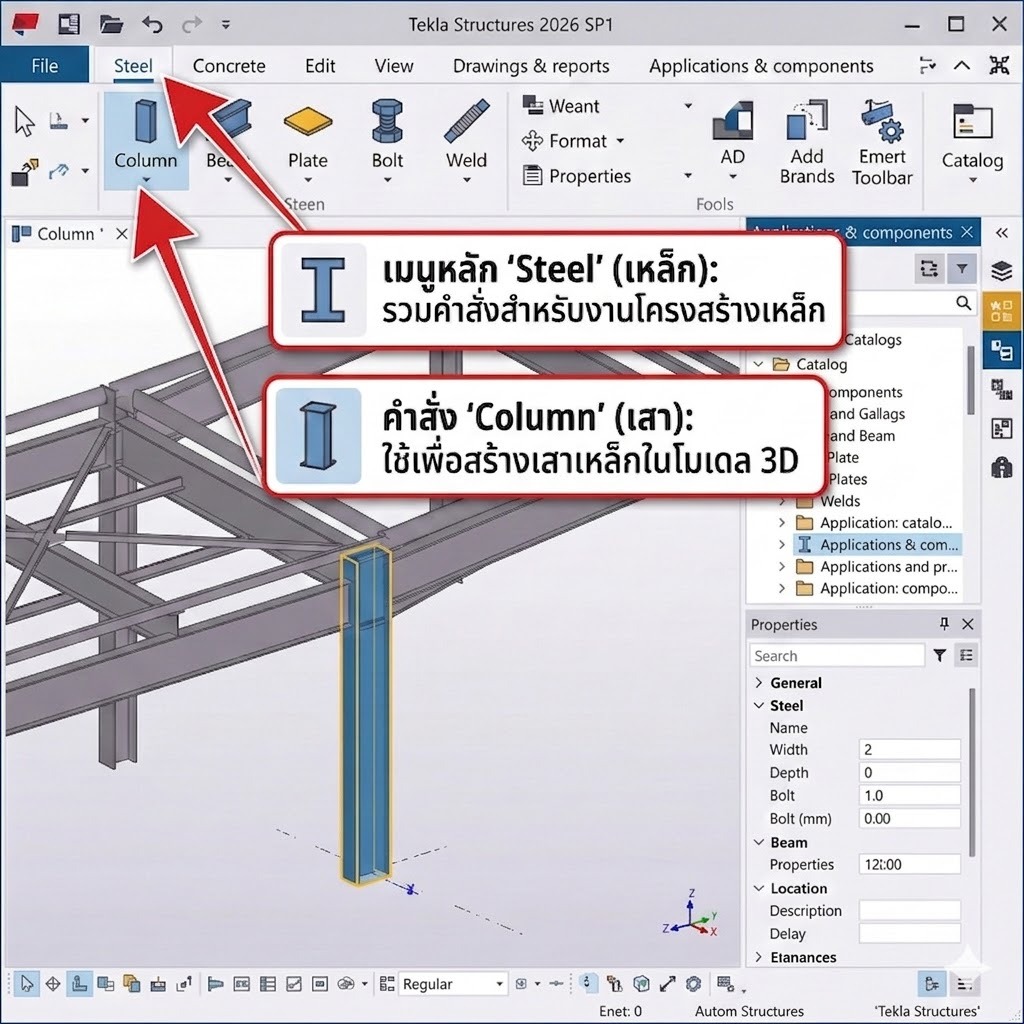Viewport: 1024px width, 1024px height.
Task: Click the orange highlighted side pane icon
Action: coord(1001,311)
